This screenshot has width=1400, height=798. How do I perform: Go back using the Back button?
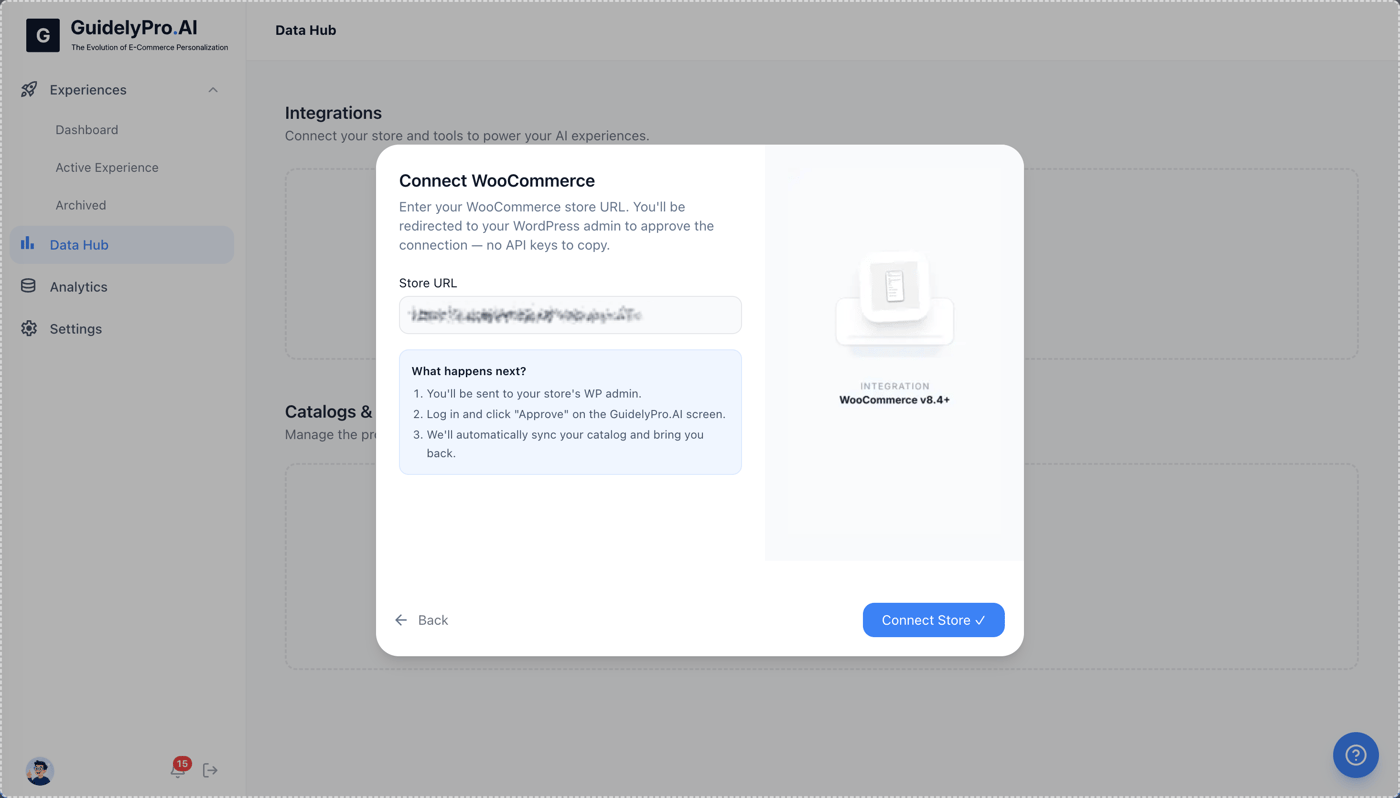(421, 620)
